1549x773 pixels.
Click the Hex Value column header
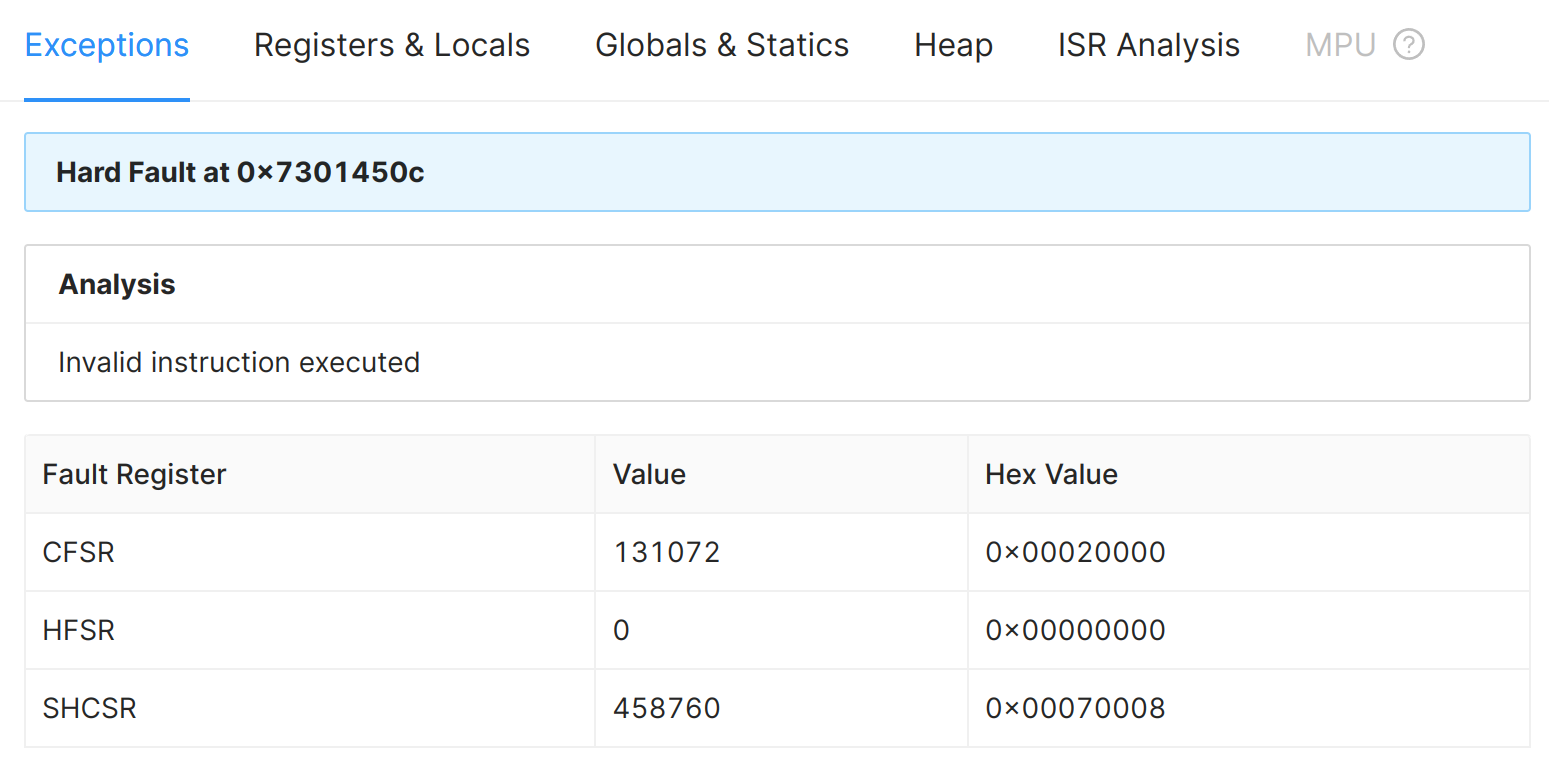(x=1051, y=474)
